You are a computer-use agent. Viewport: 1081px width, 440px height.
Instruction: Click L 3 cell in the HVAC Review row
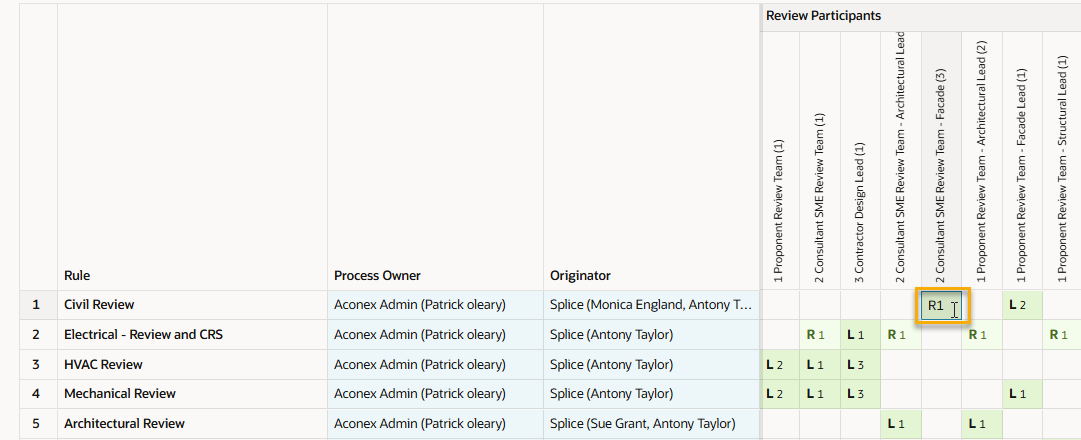tap(859, 365)
